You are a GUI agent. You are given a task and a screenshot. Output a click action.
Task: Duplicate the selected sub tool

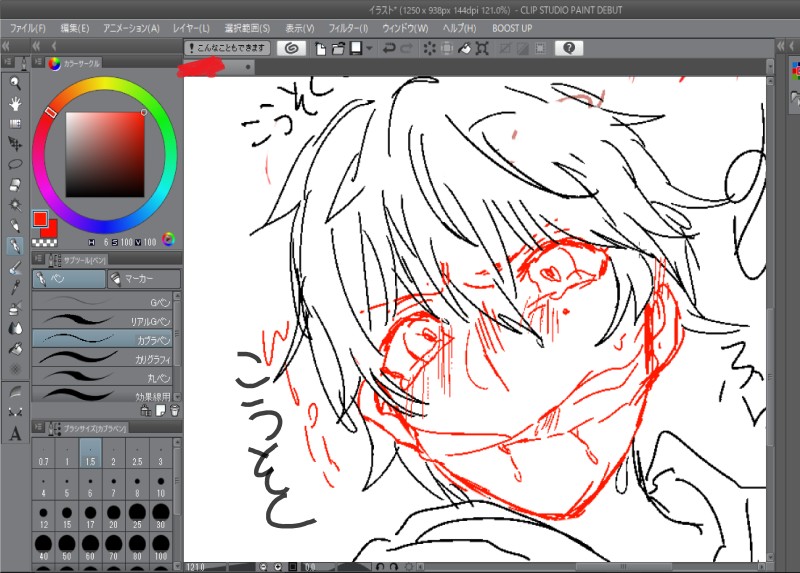coord(160,411)
